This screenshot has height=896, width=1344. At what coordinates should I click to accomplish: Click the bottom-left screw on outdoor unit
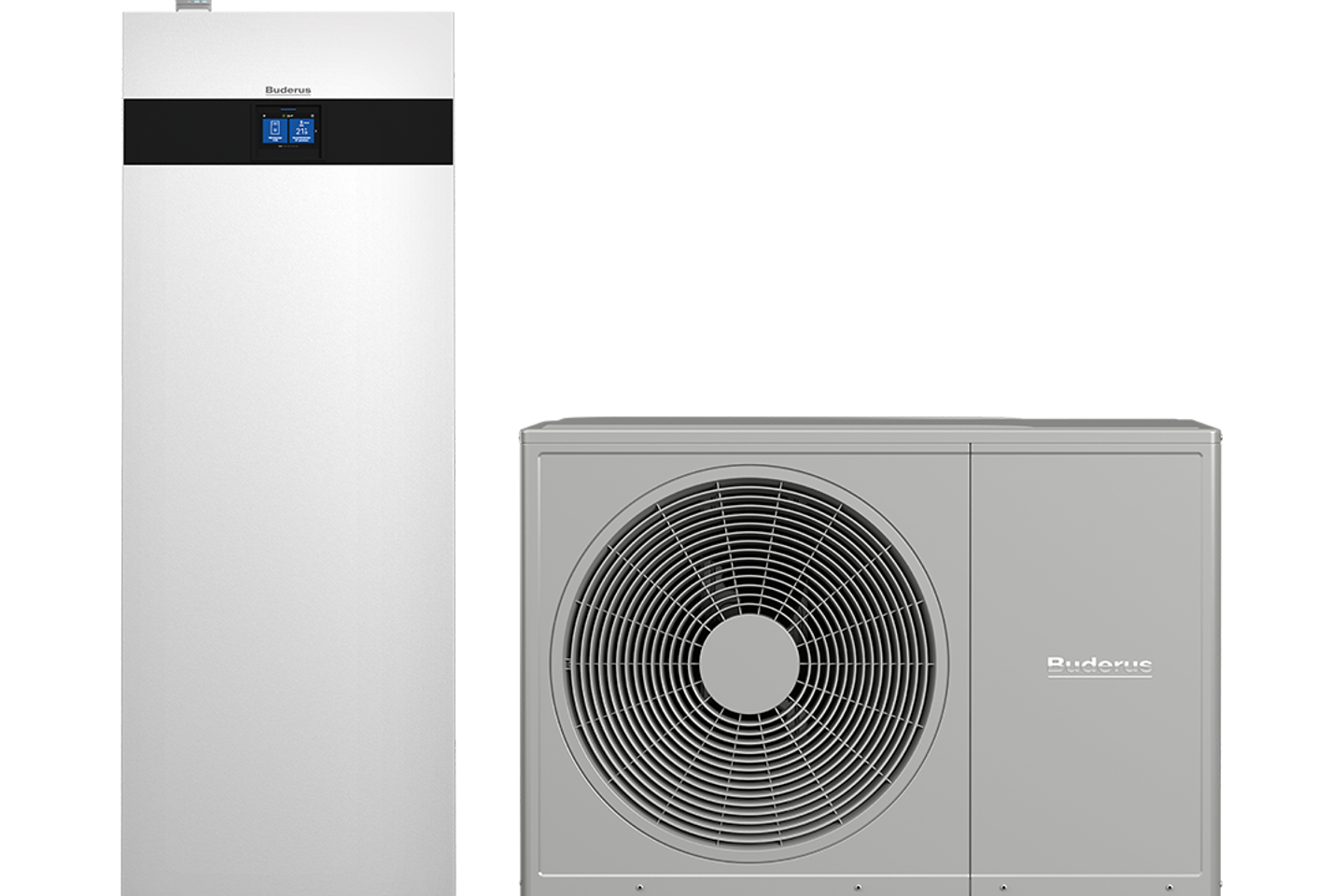click(x=639, y=887)
